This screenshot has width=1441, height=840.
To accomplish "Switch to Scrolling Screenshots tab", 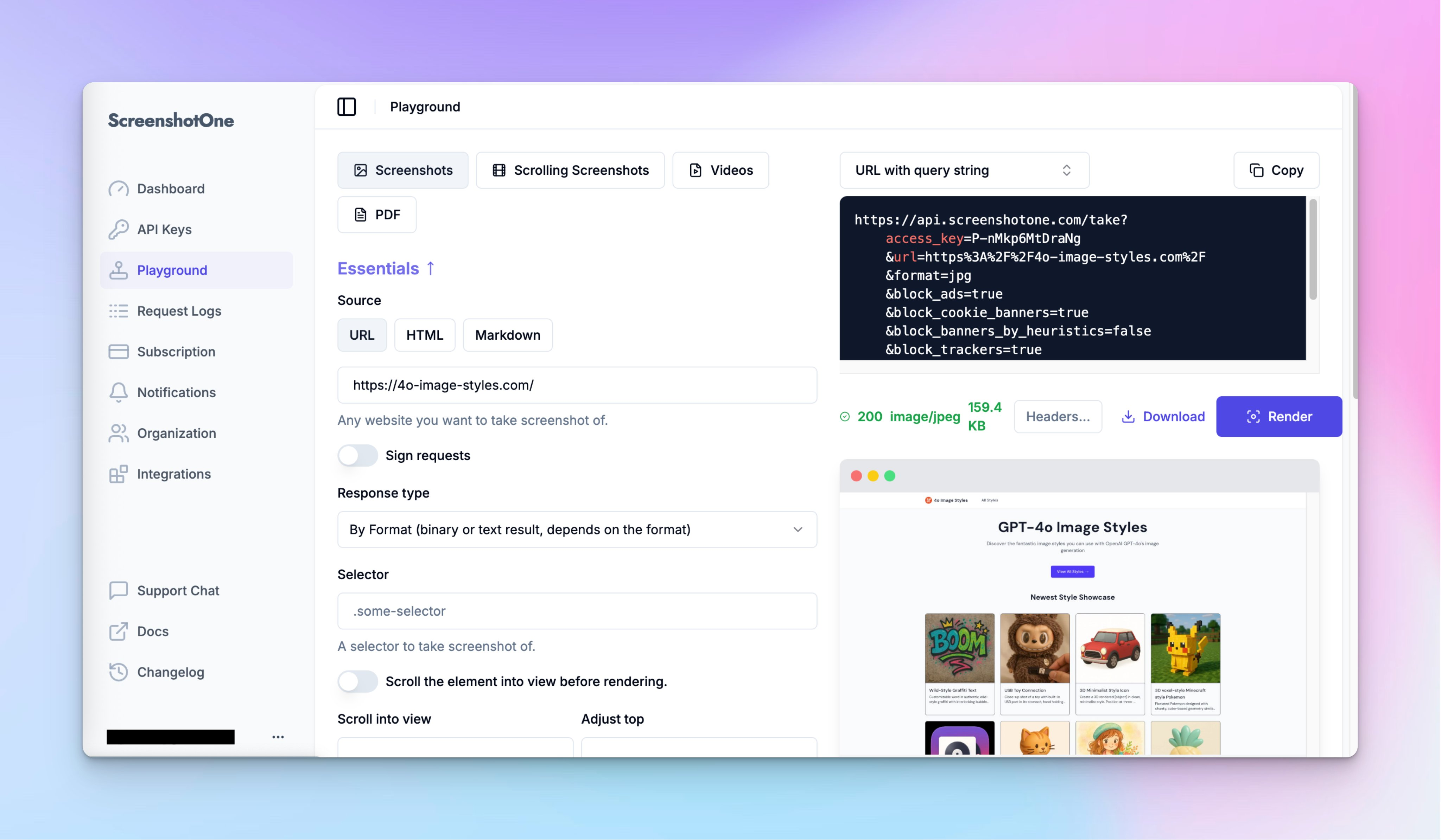I will pyautogui.click(x=570, y=170).
